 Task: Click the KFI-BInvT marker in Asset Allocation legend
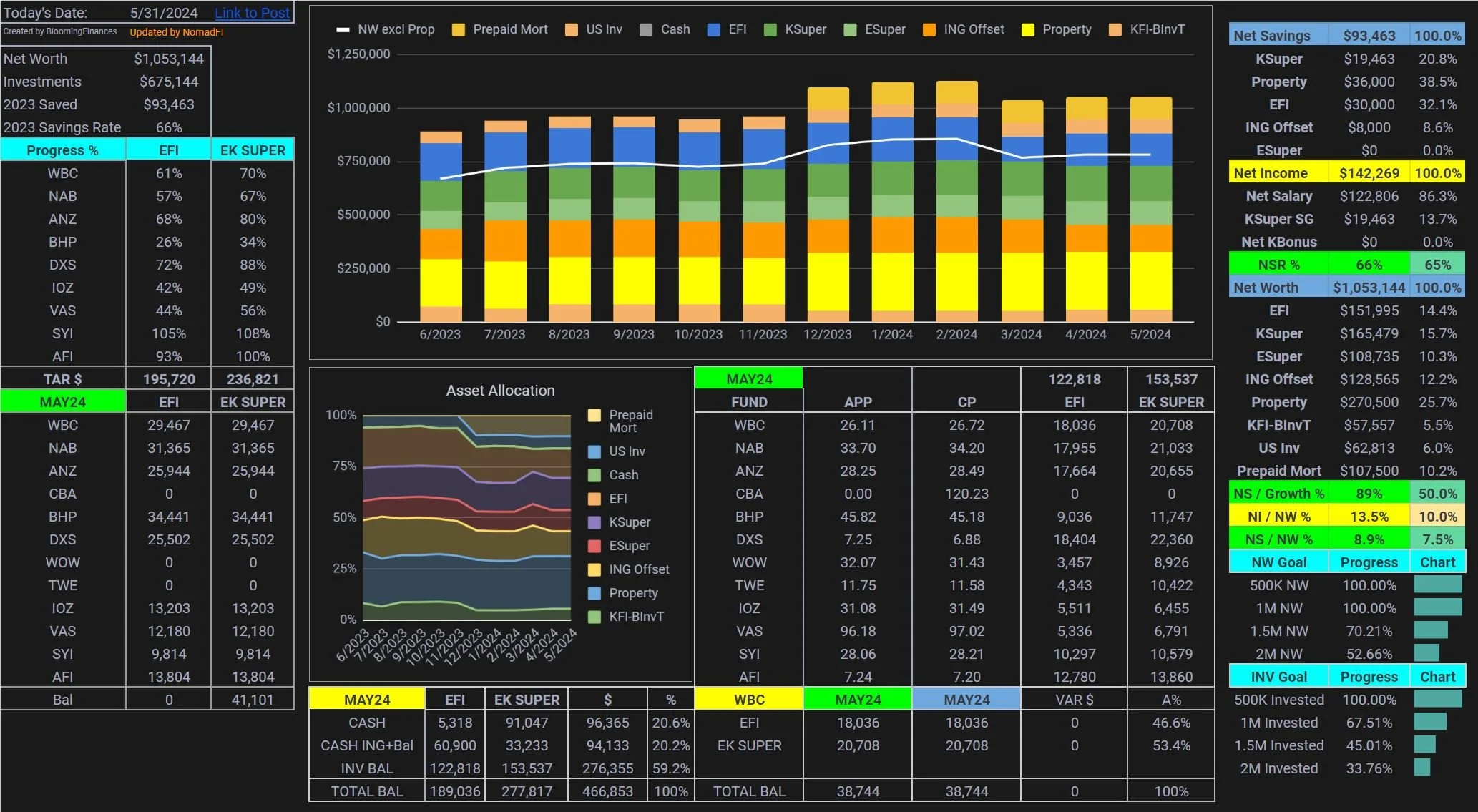coord(594,617)
